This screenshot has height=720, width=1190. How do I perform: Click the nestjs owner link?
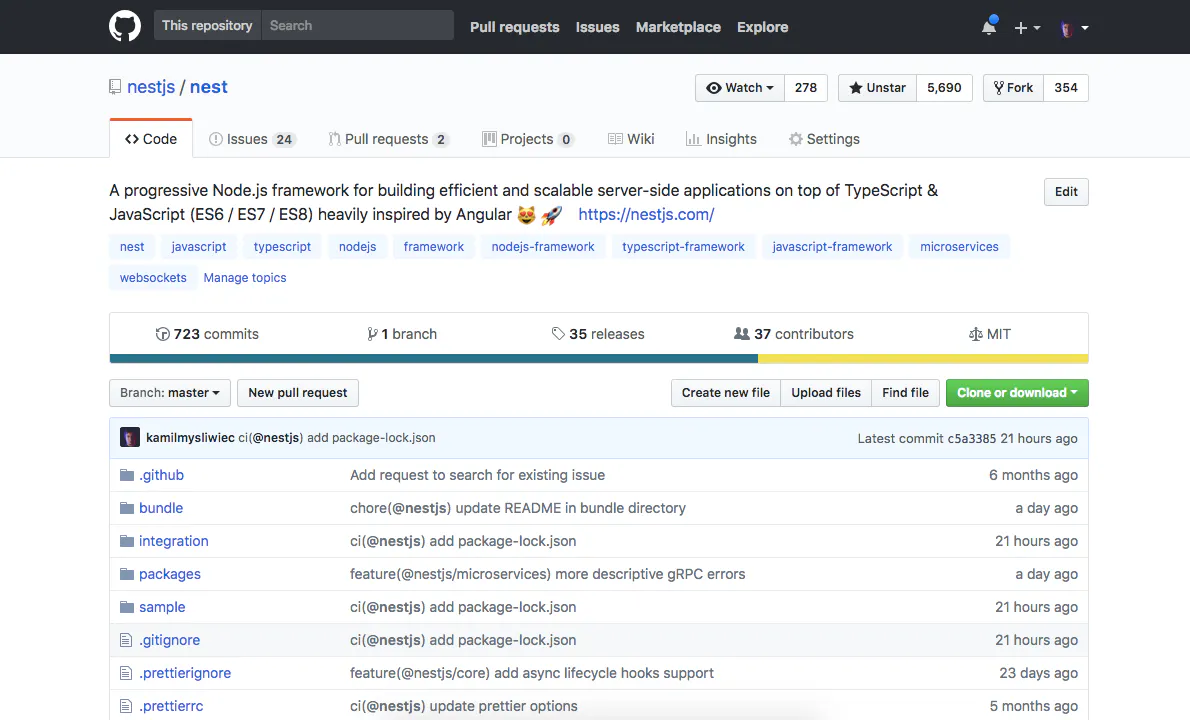pyautogui.click(x=151, y=87)
